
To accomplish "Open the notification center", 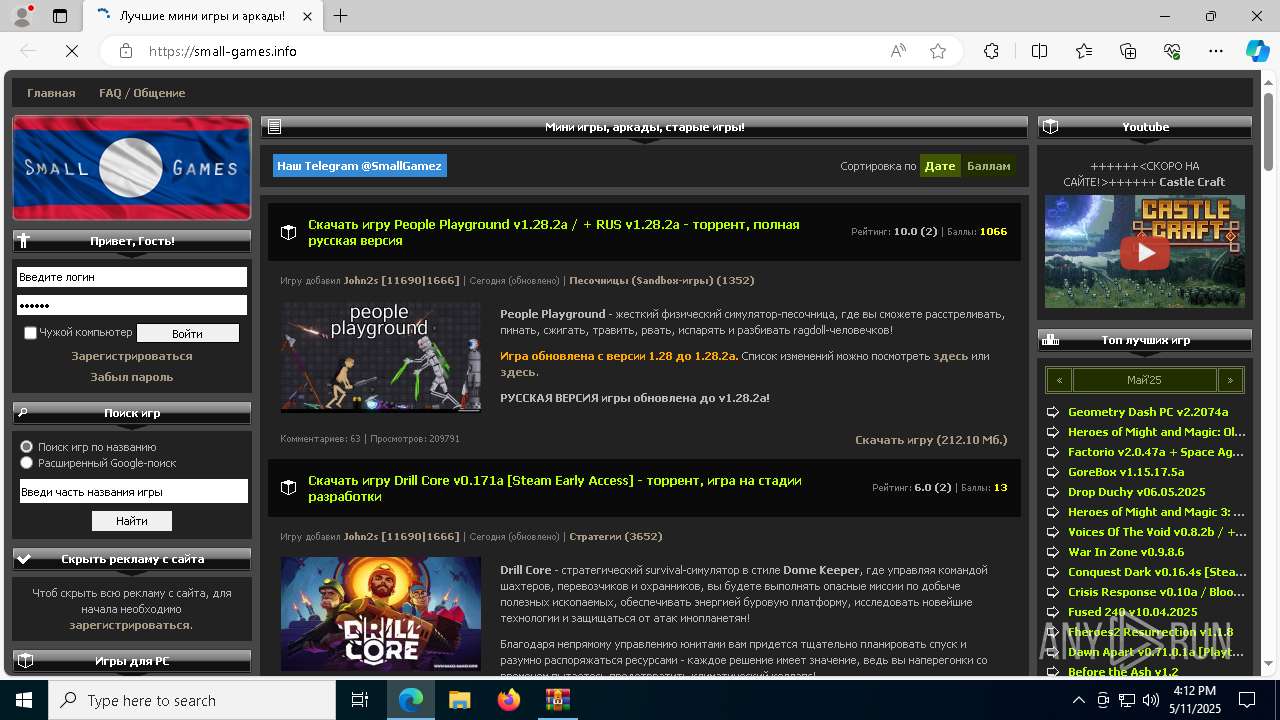I will [1247, 700].
